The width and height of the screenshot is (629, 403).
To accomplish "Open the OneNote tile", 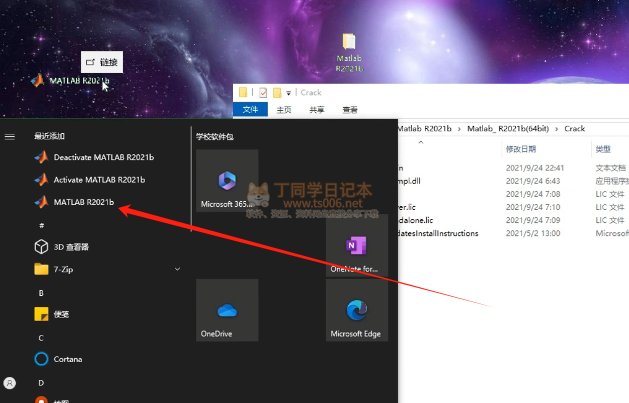I will tap(356, 245).
